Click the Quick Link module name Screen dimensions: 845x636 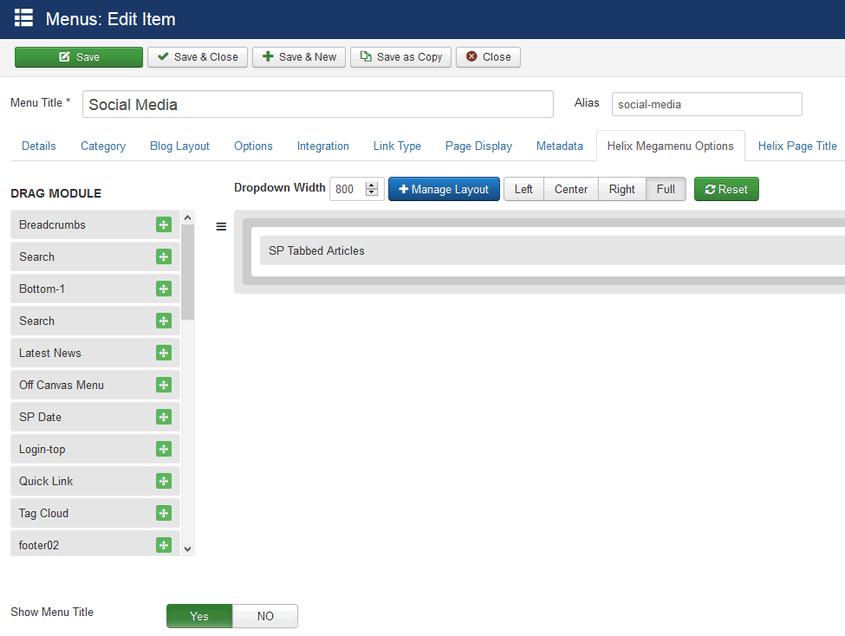(46, 481)
